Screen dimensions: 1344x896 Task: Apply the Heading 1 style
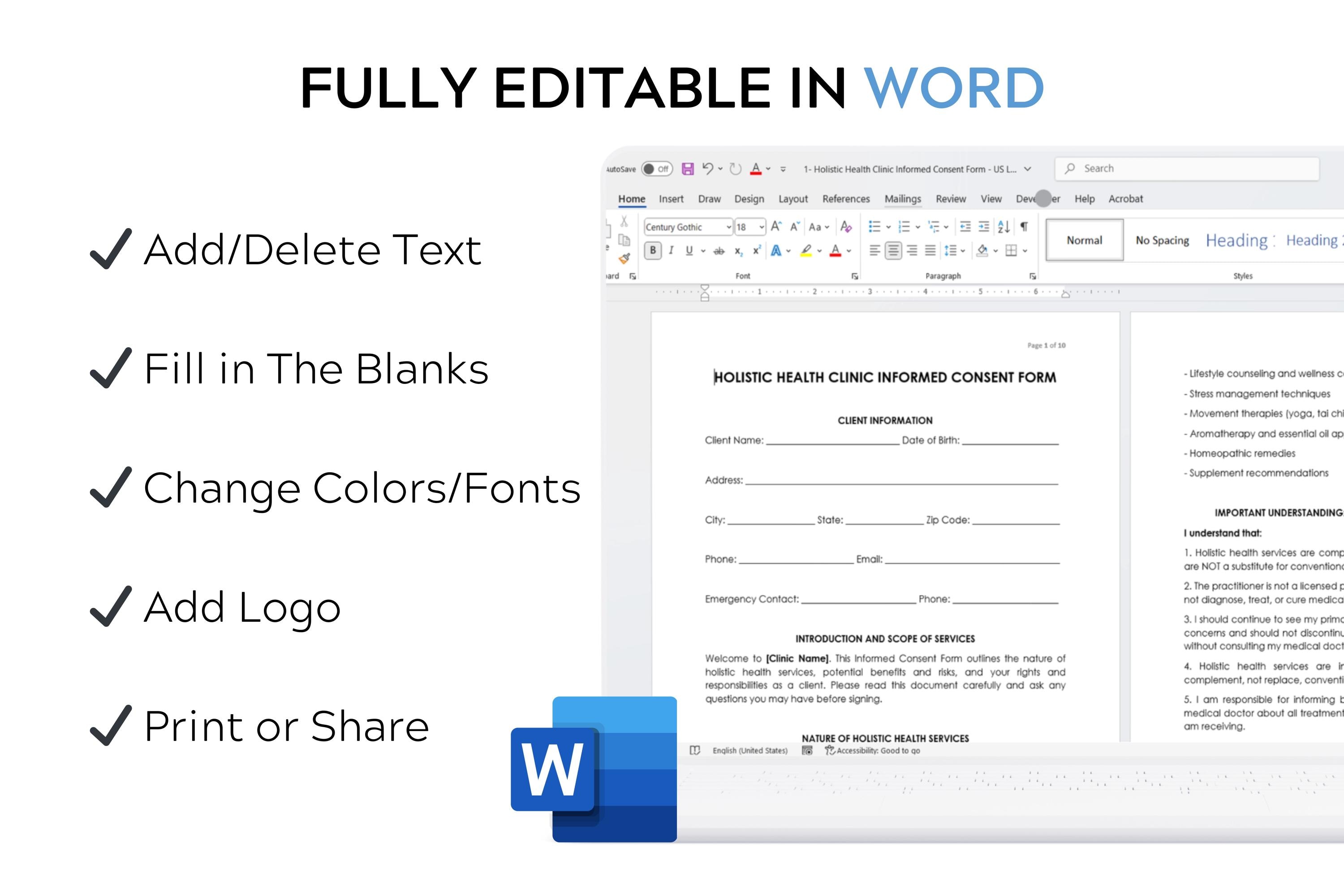pos(1240,240)
